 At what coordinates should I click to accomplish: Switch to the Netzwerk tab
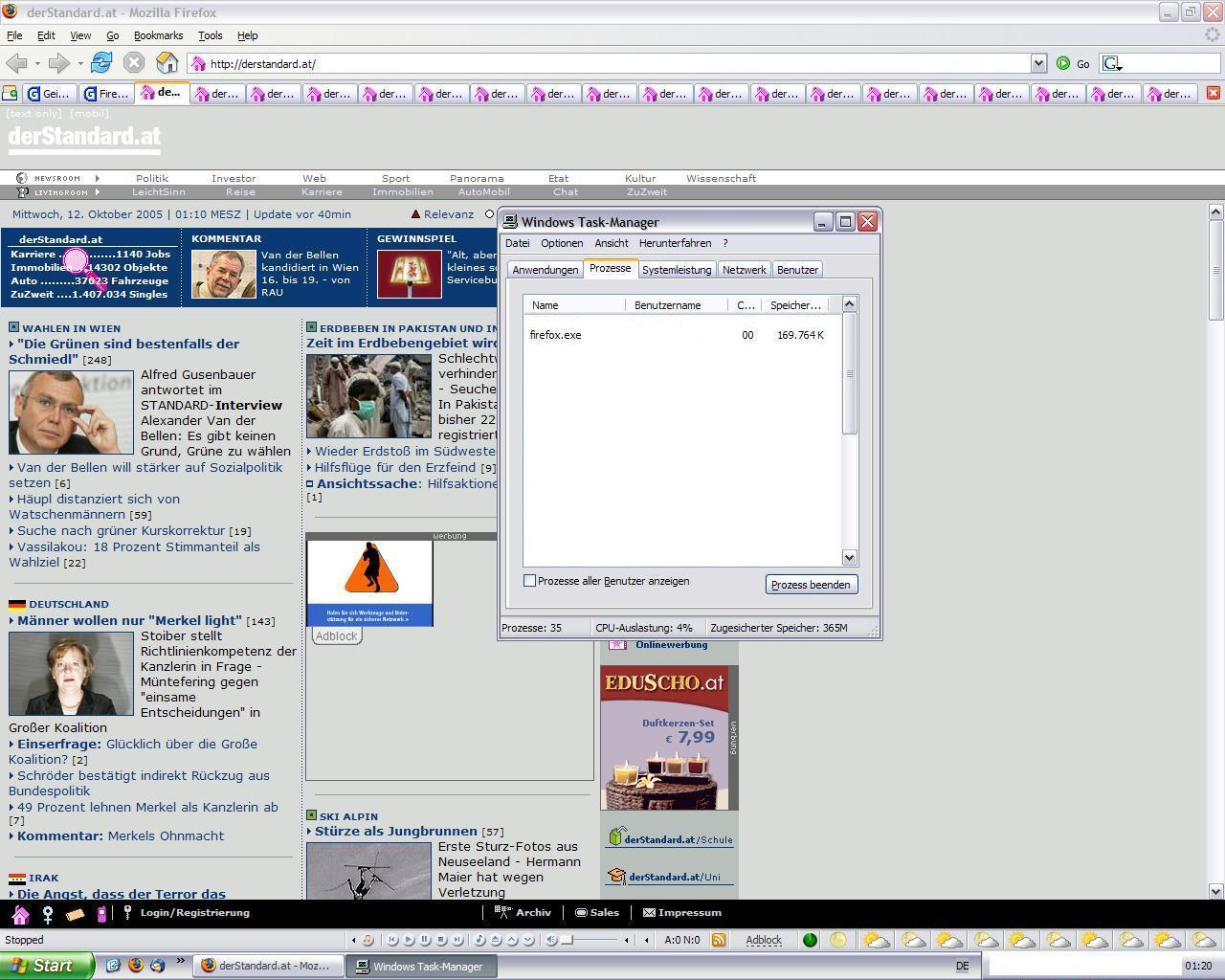744,270
